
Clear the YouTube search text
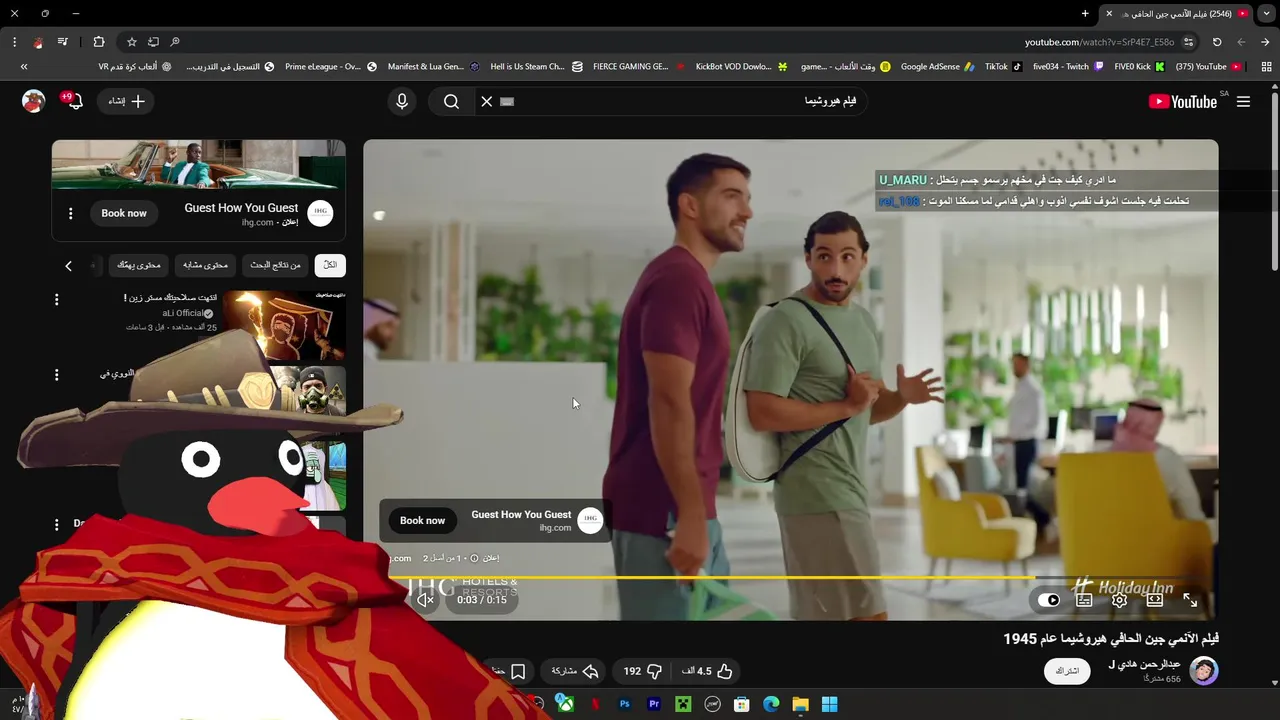(487, 101)
